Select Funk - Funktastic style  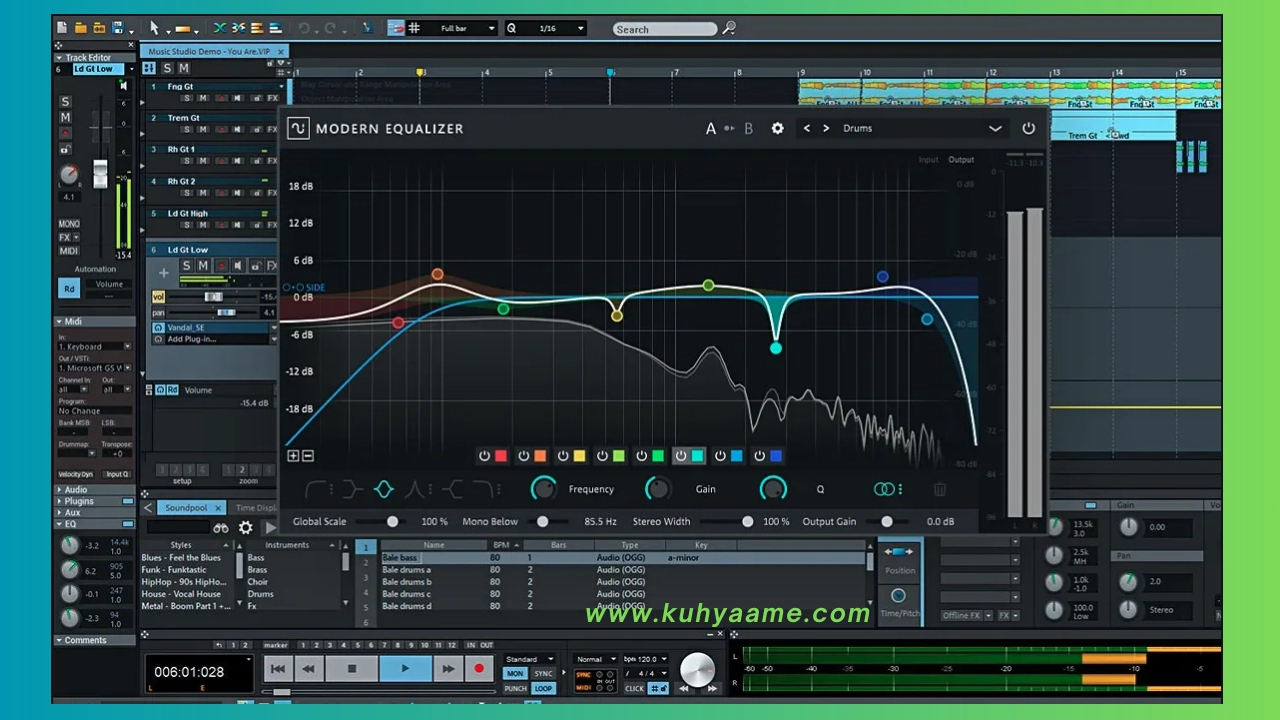174,570
